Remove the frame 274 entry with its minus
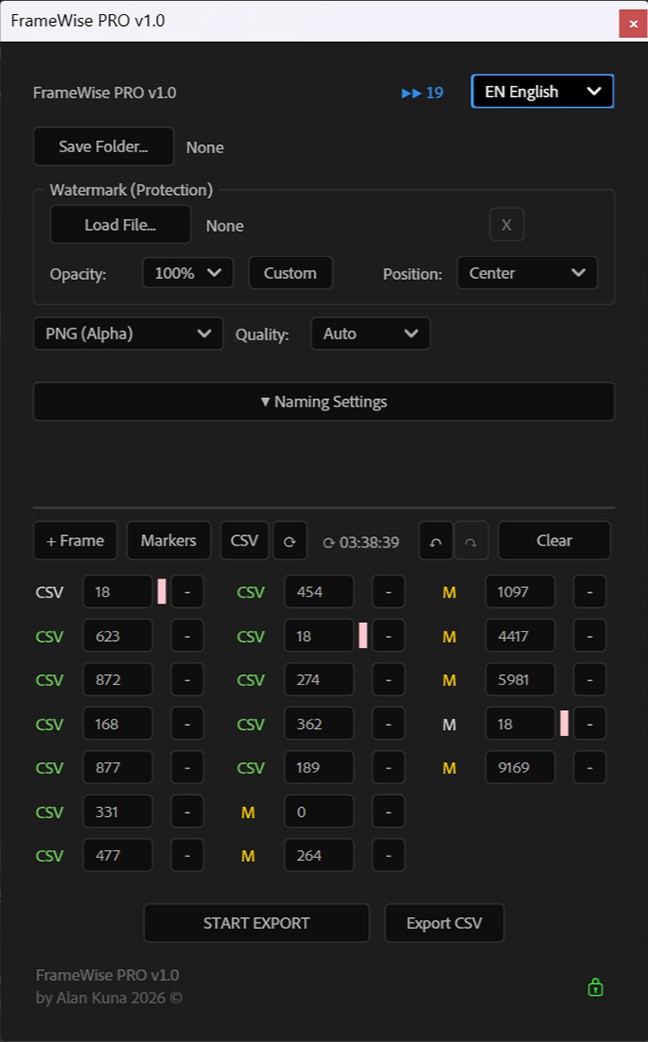This screenshot has width=648, height=1042. tap(388, 680)
